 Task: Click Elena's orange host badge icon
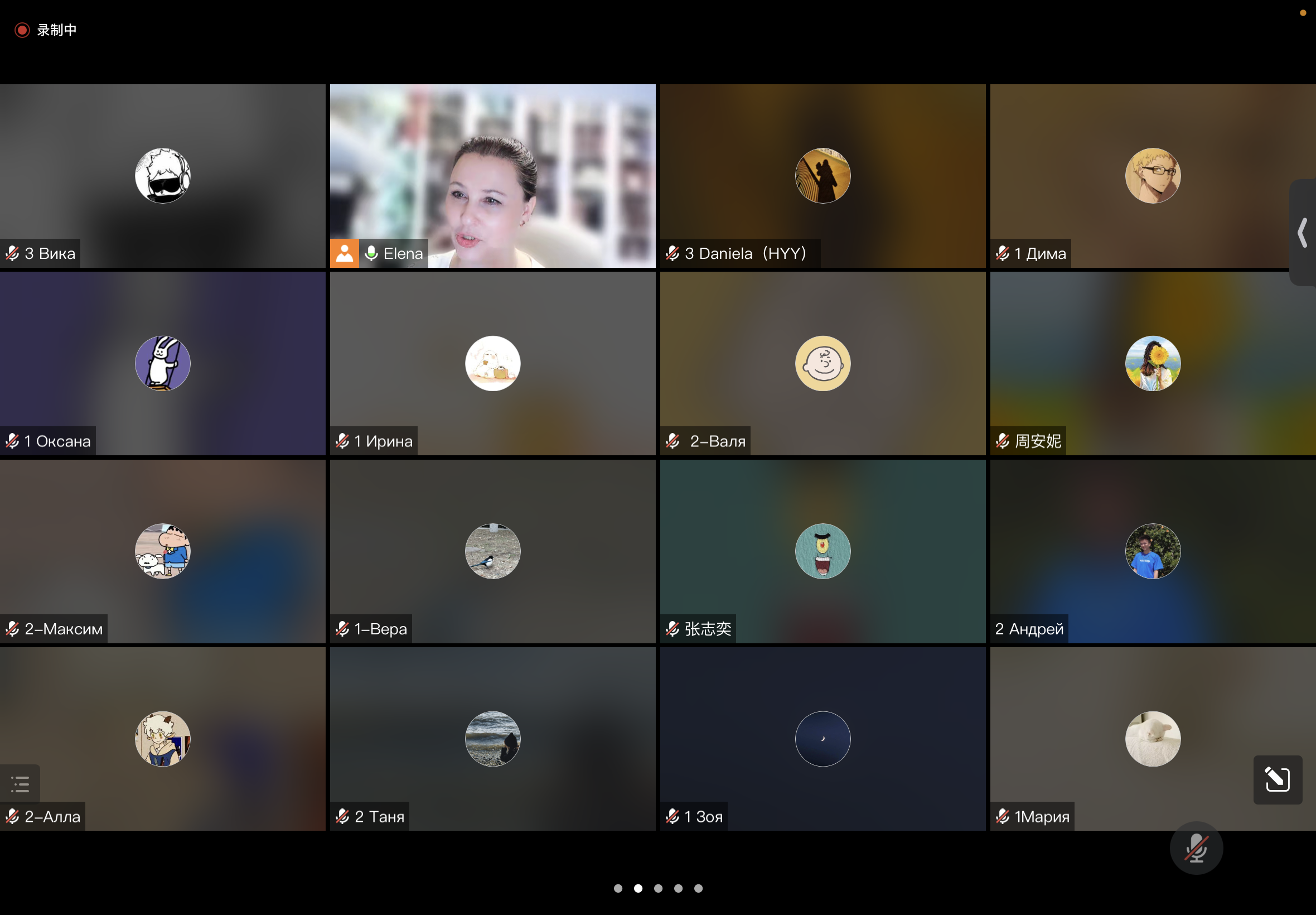click(x=344, y=253)
